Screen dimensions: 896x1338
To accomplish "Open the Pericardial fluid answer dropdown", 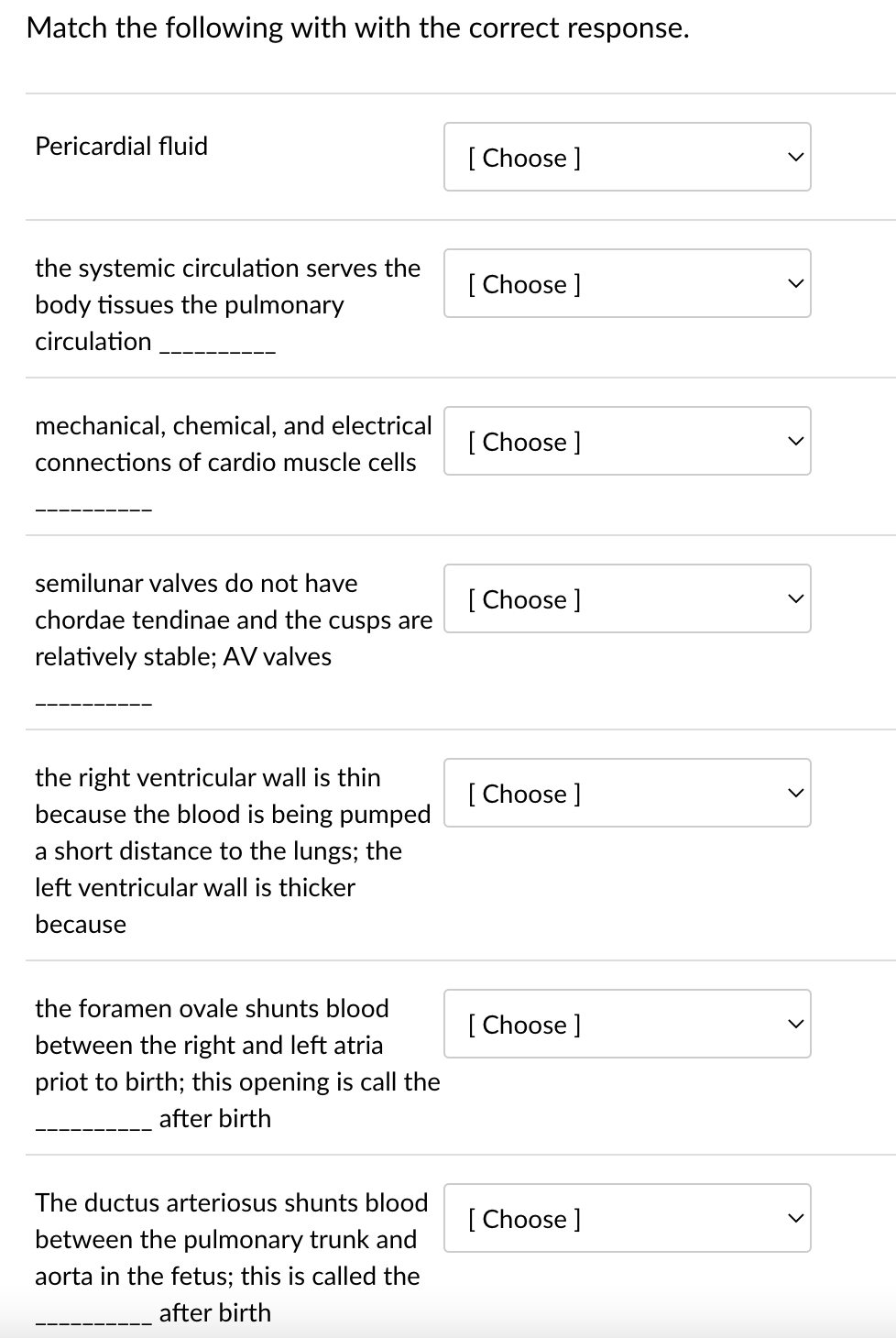I will (627, 157).
